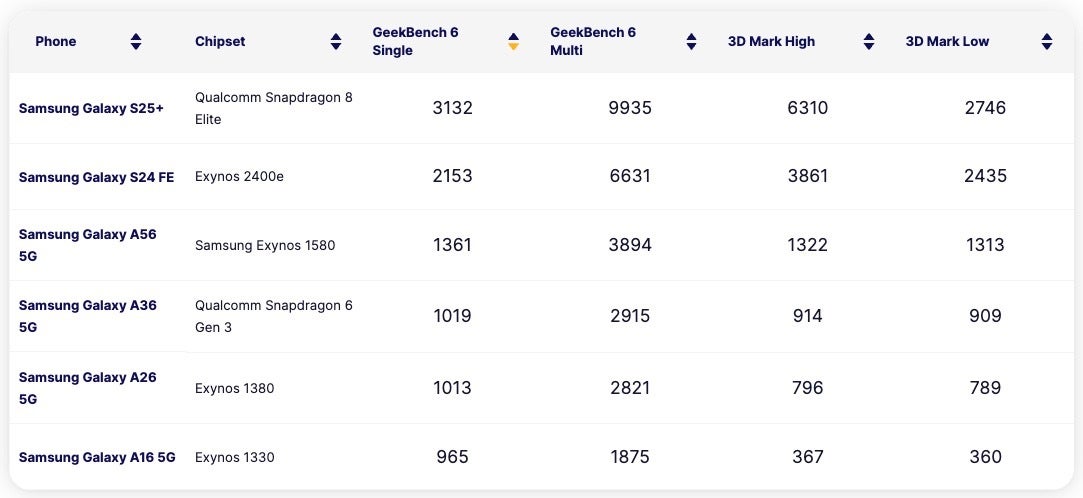Sort by Chipset using arrow icon
Screen dimensions: 1083x498
coord(336,42)
